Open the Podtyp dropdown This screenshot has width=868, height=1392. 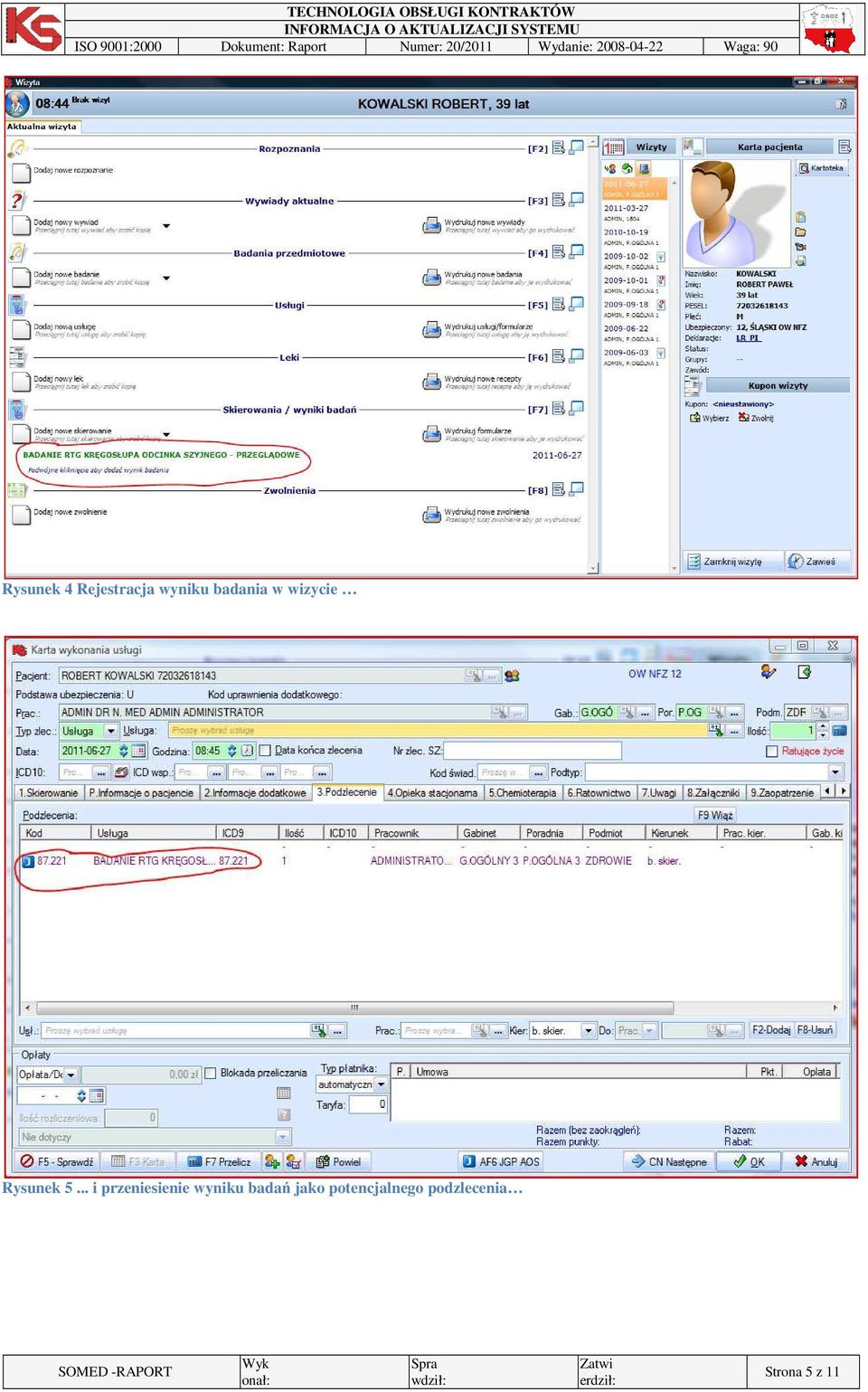click(835, 772)
